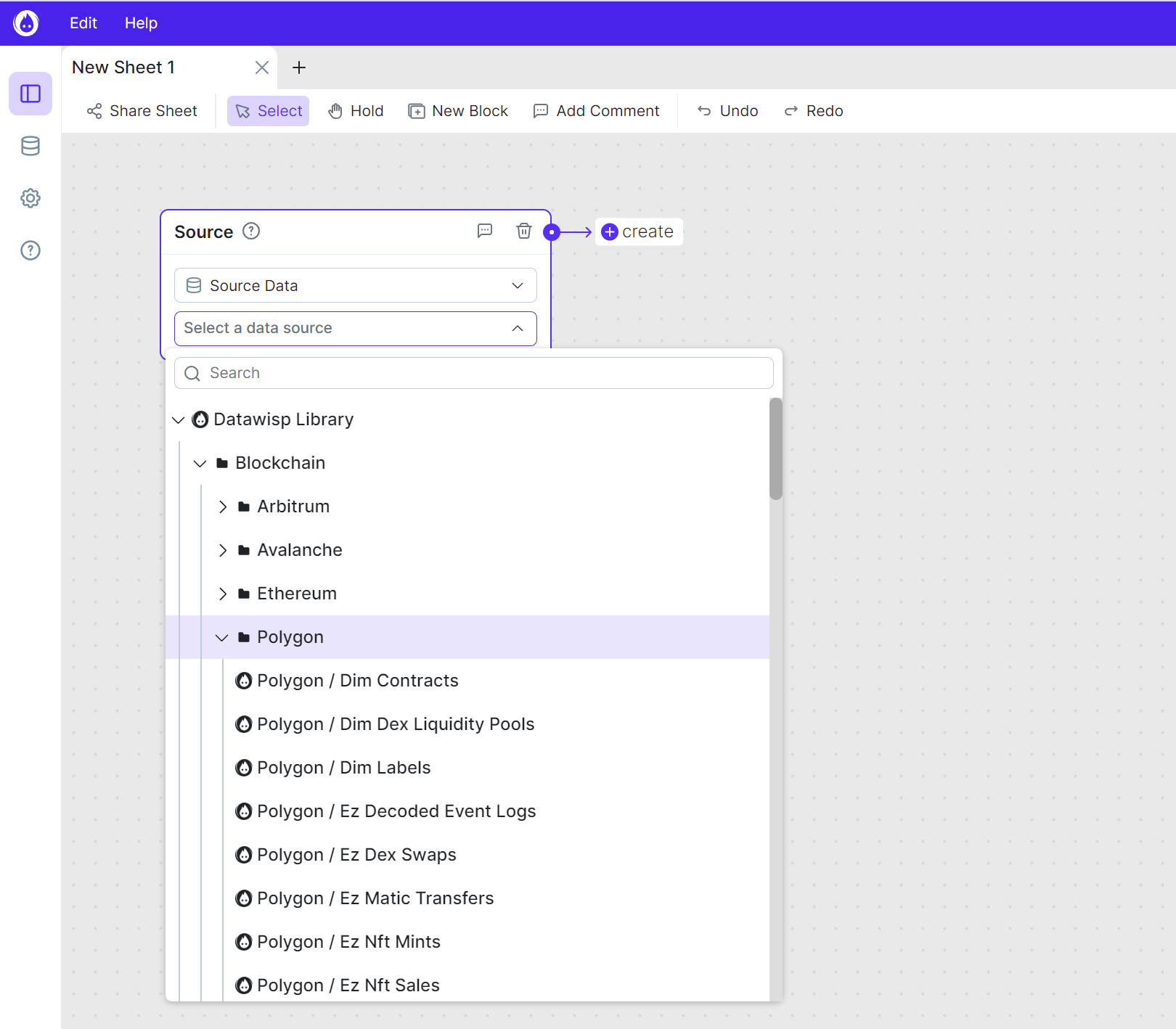Click the Source block help icon
This screenshot has height=1029, width=1176.
(x=251, y=231)
